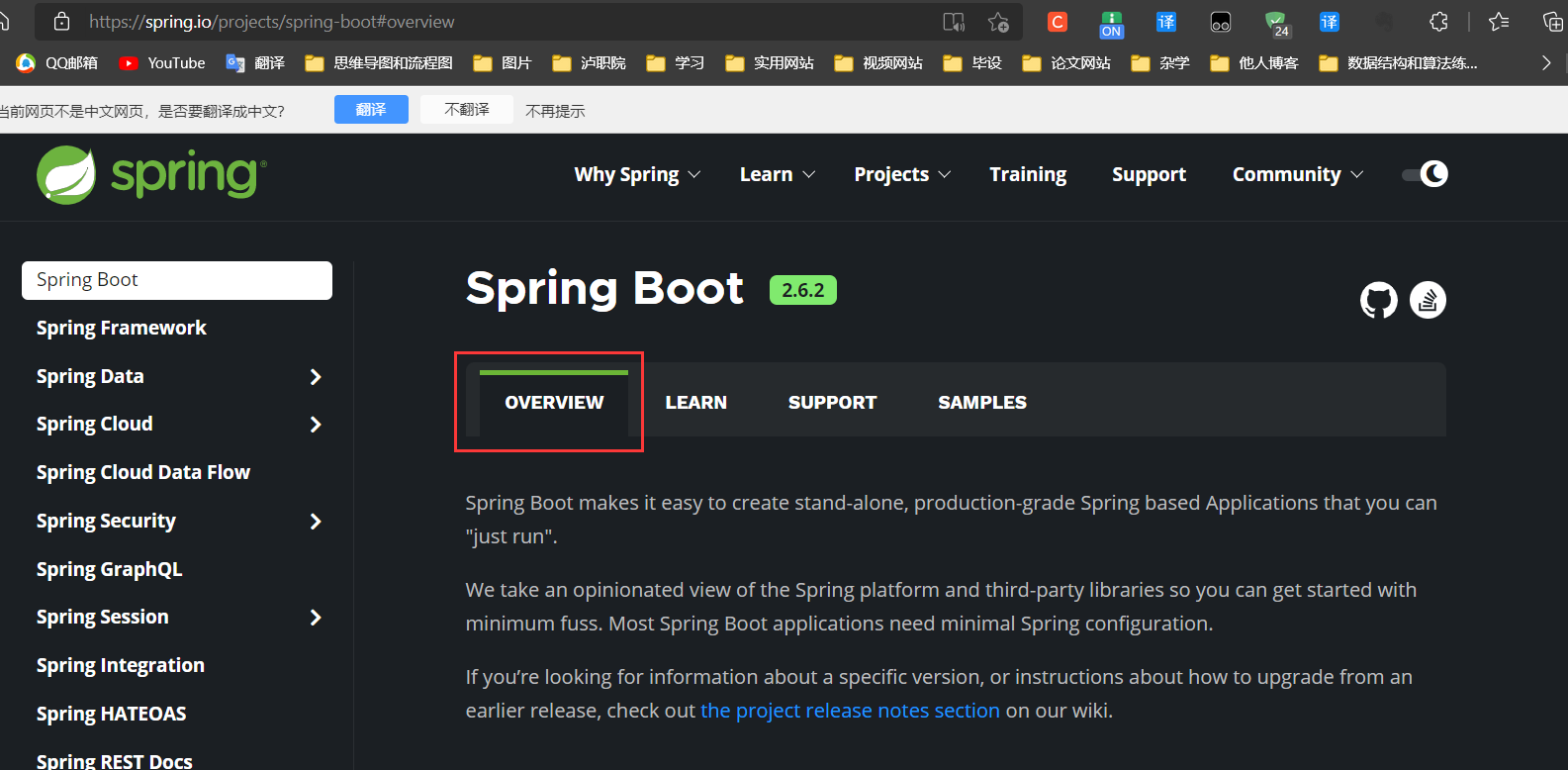This screenshot has height=770, width=1568.
Task: Follow the project release notes section link
Action: click(850, 711)
